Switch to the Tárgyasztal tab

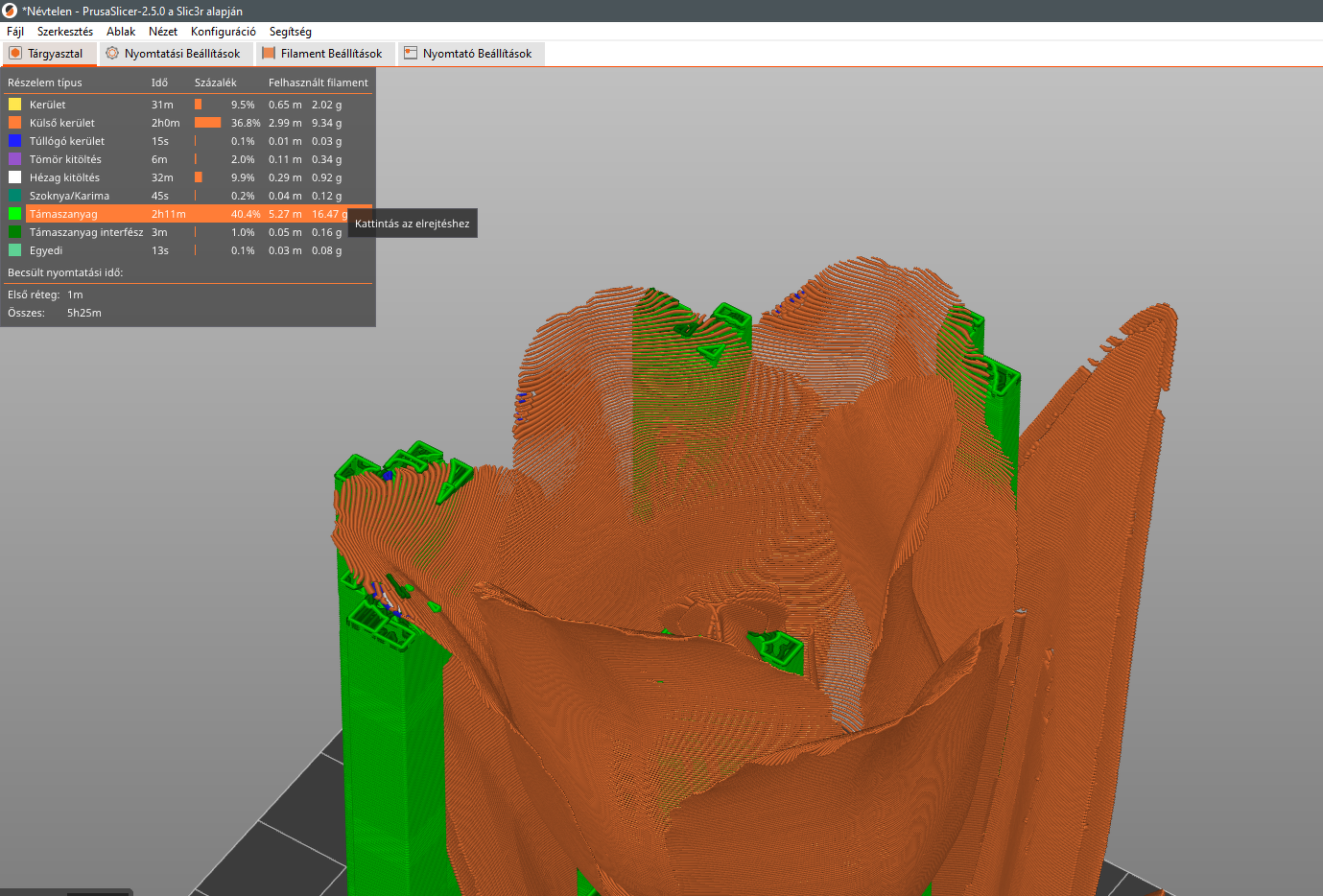[50, 54]
